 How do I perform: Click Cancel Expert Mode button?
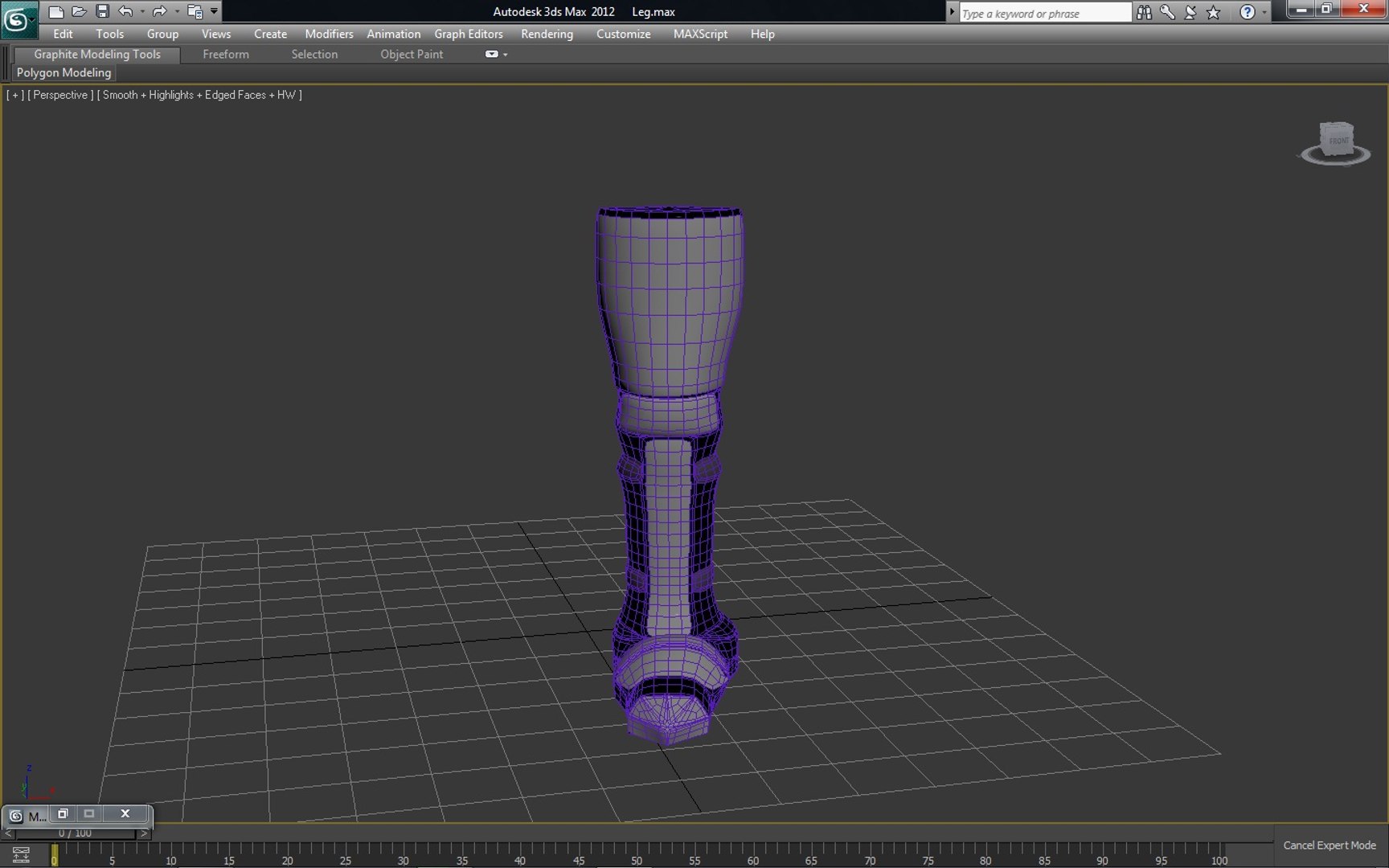[1330, 845]
